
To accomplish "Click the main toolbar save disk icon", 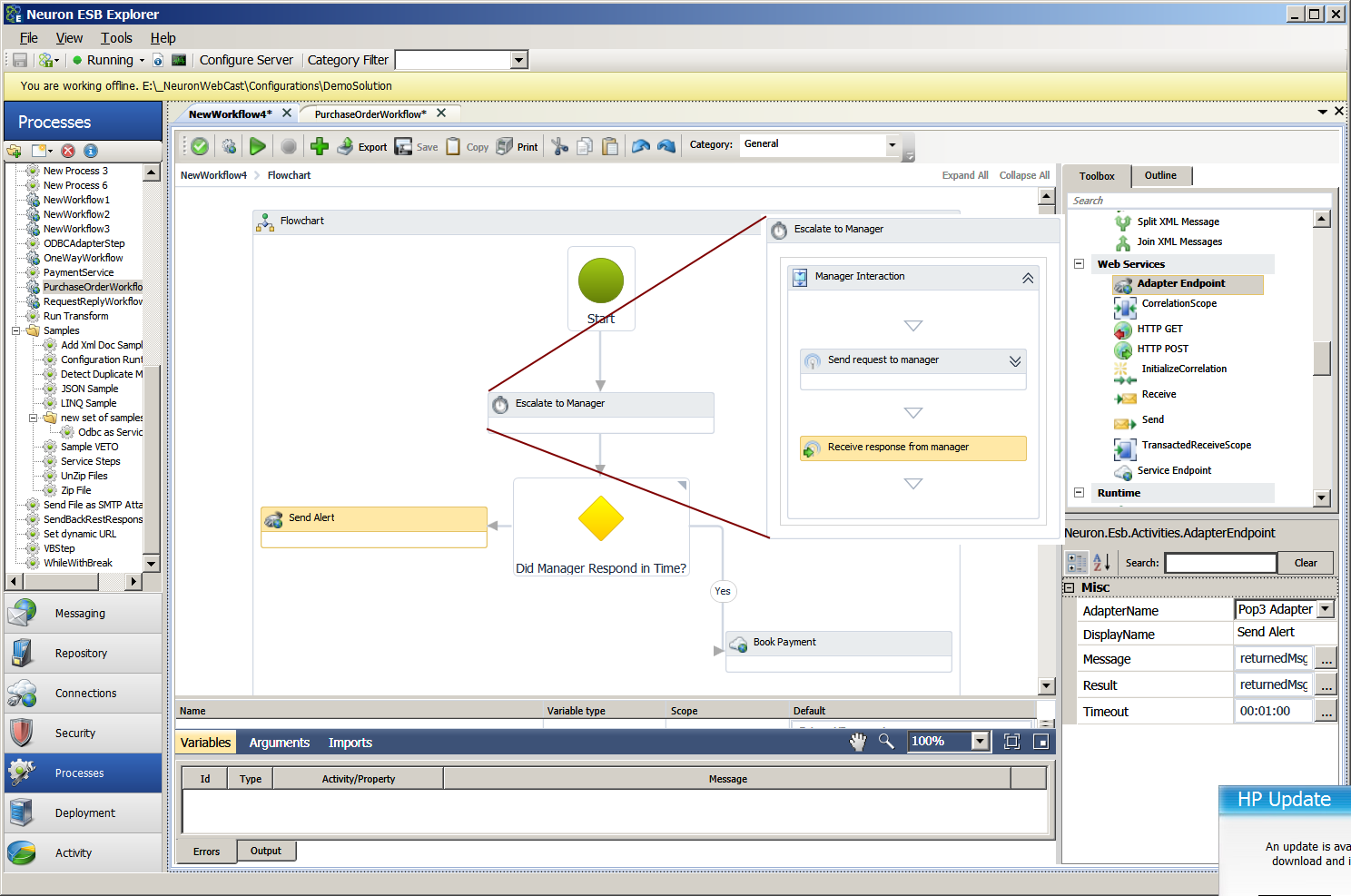I will click(19, 60).
